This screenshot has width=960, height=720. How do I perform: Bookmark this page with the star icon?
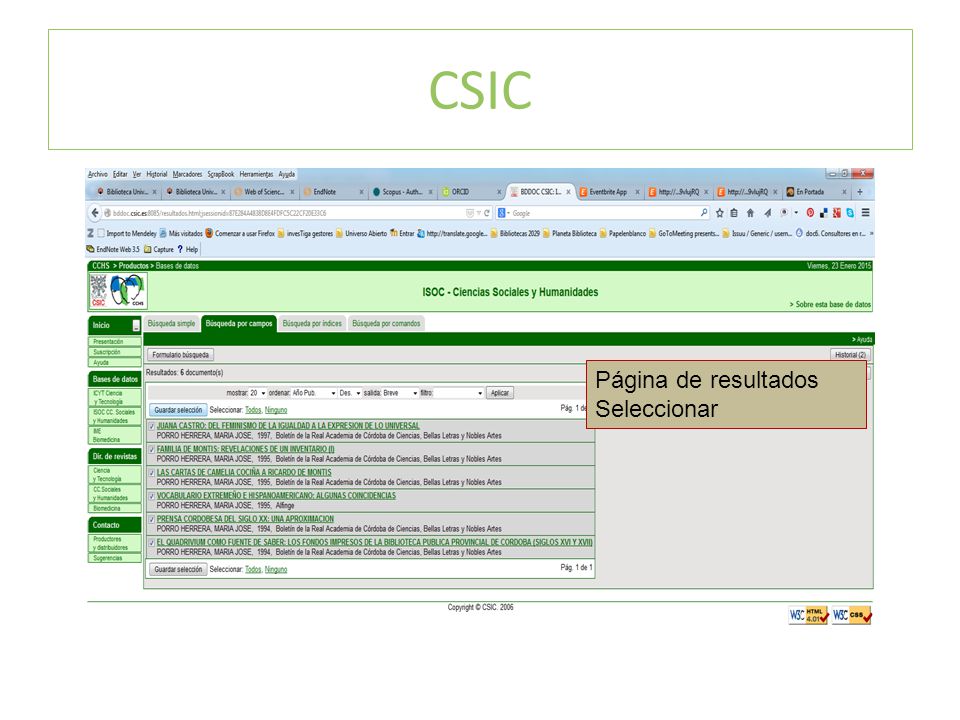click(x=719, y=213)
